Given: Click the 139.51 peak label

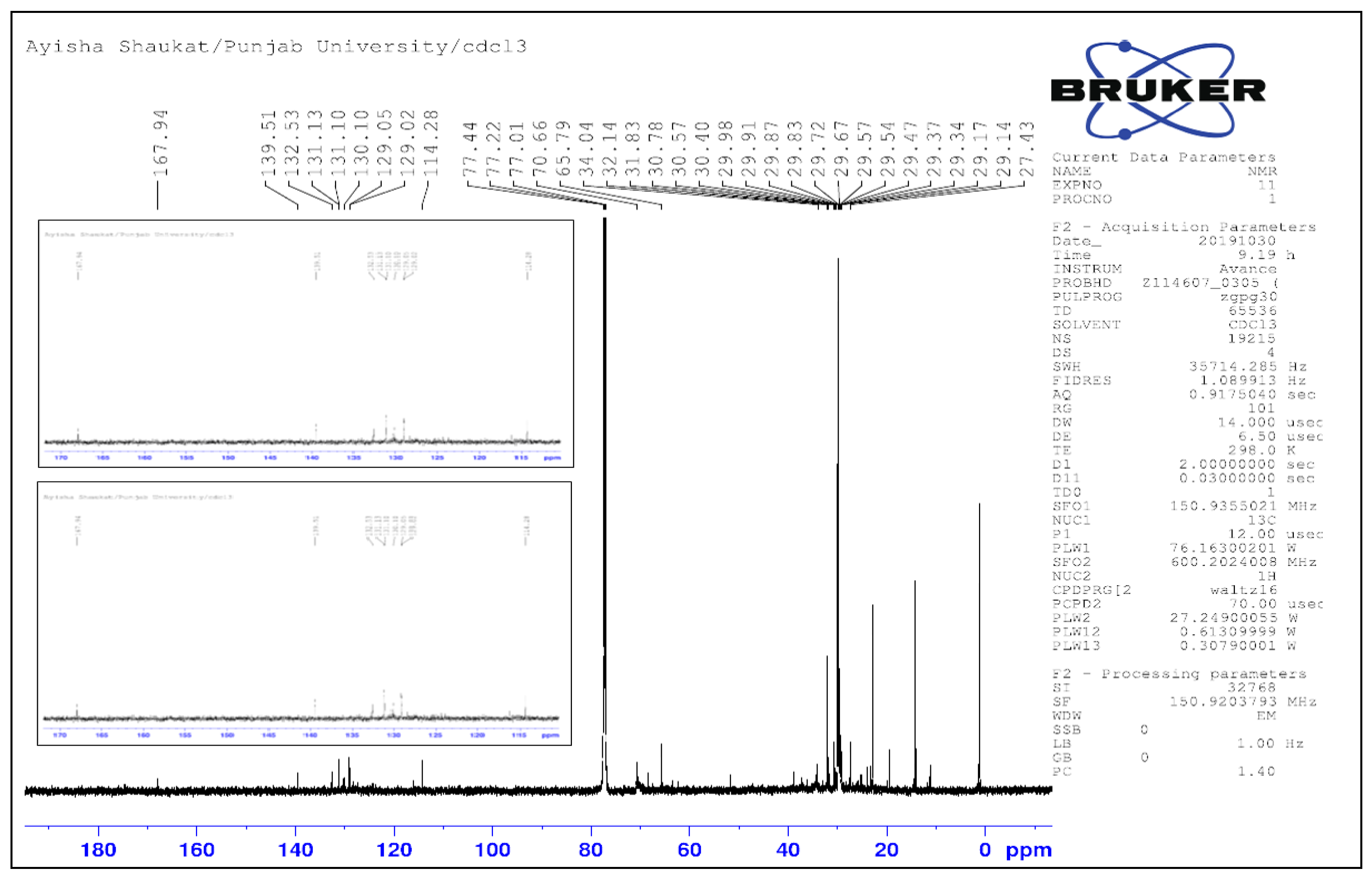Looking at the screenshot, I should [x=268, y=143].
